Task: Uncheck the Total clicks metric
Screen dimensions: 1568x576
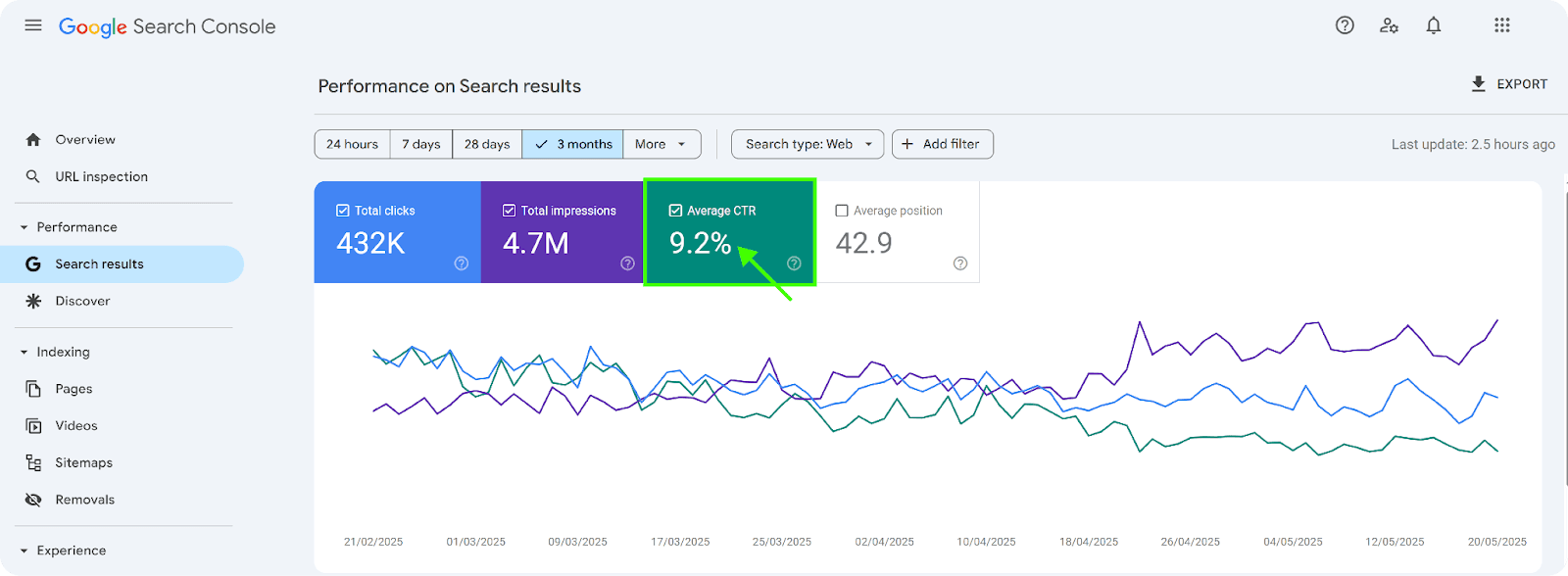Action: [343, 211]
